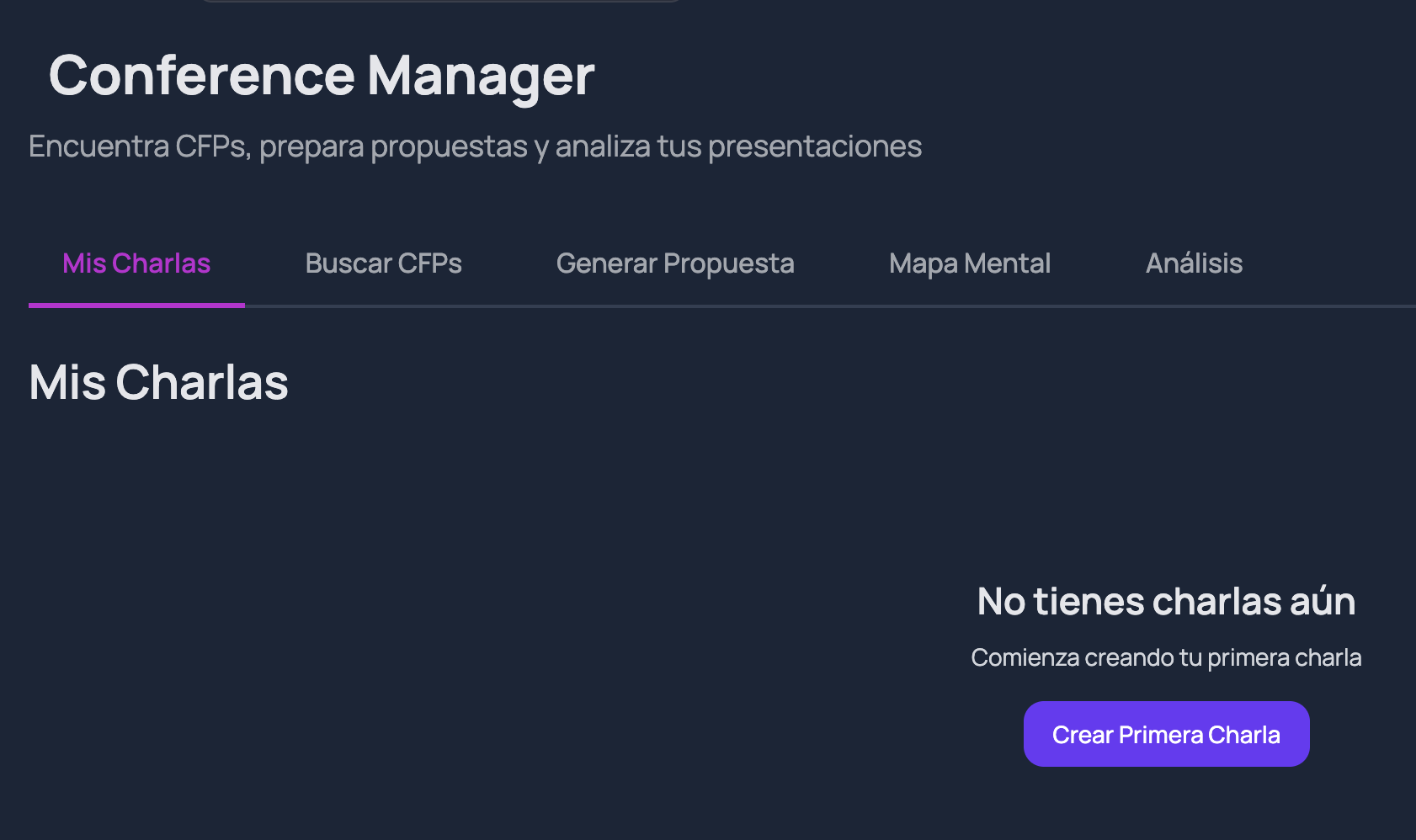Click the Mis Charlas section heading
This screenshot has width=1416, height=840.
tap(158, 383)
